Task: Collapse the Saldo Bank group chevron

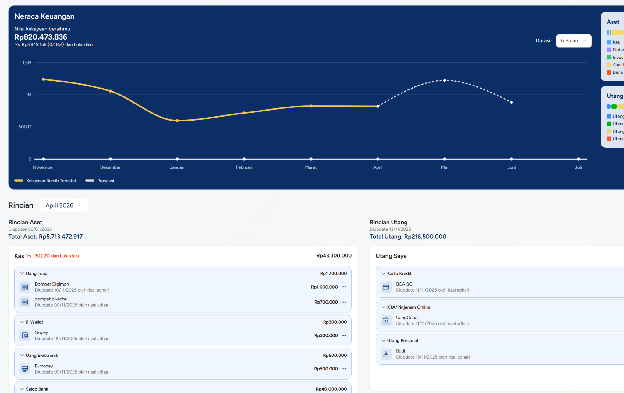Action: click(22, 389)
